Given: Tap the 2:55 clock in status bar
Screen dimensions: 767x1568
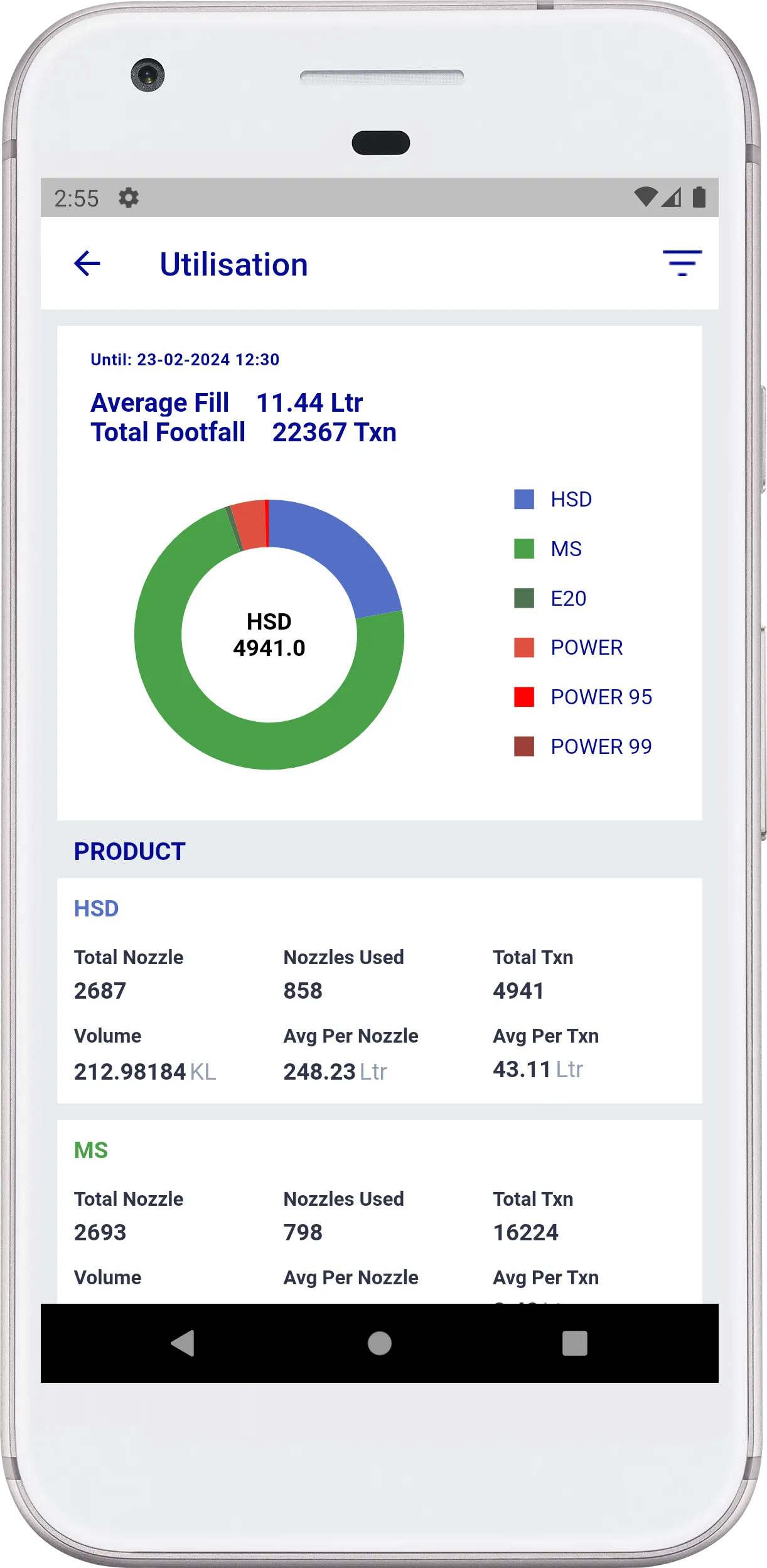Looking at the screenshot, I should [77, 198].
